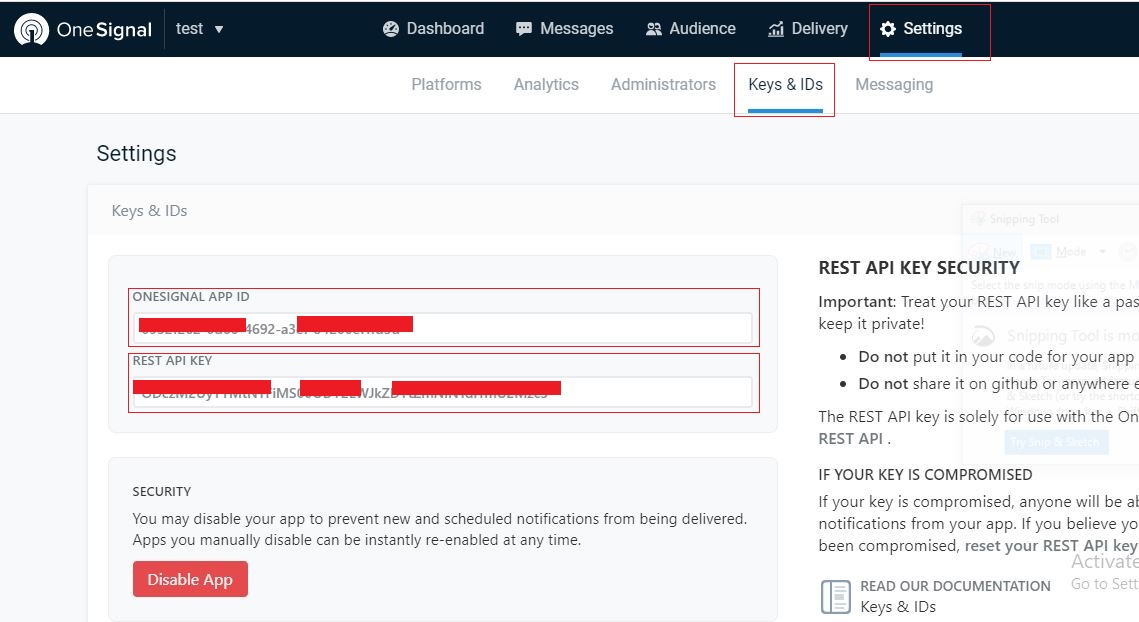Click the Messages speech bubble icon
The image size is (1139, 622).
pos(524,29)
